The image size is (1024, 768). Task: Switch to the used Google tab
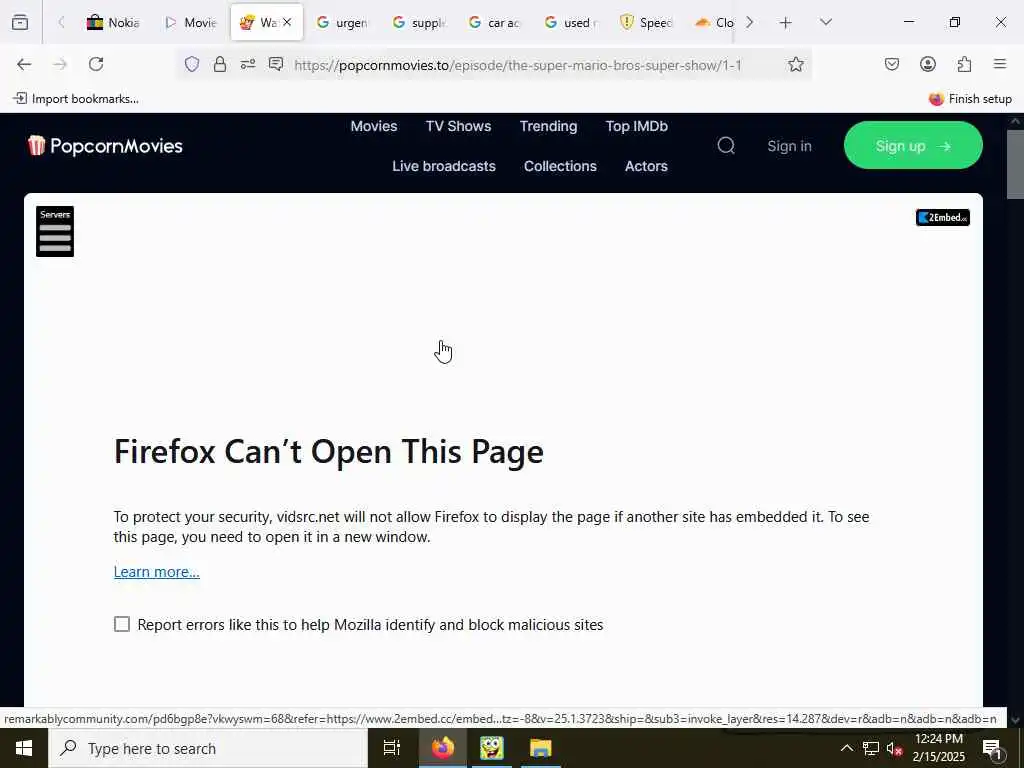pyautogui.click(x=570, y=22)
